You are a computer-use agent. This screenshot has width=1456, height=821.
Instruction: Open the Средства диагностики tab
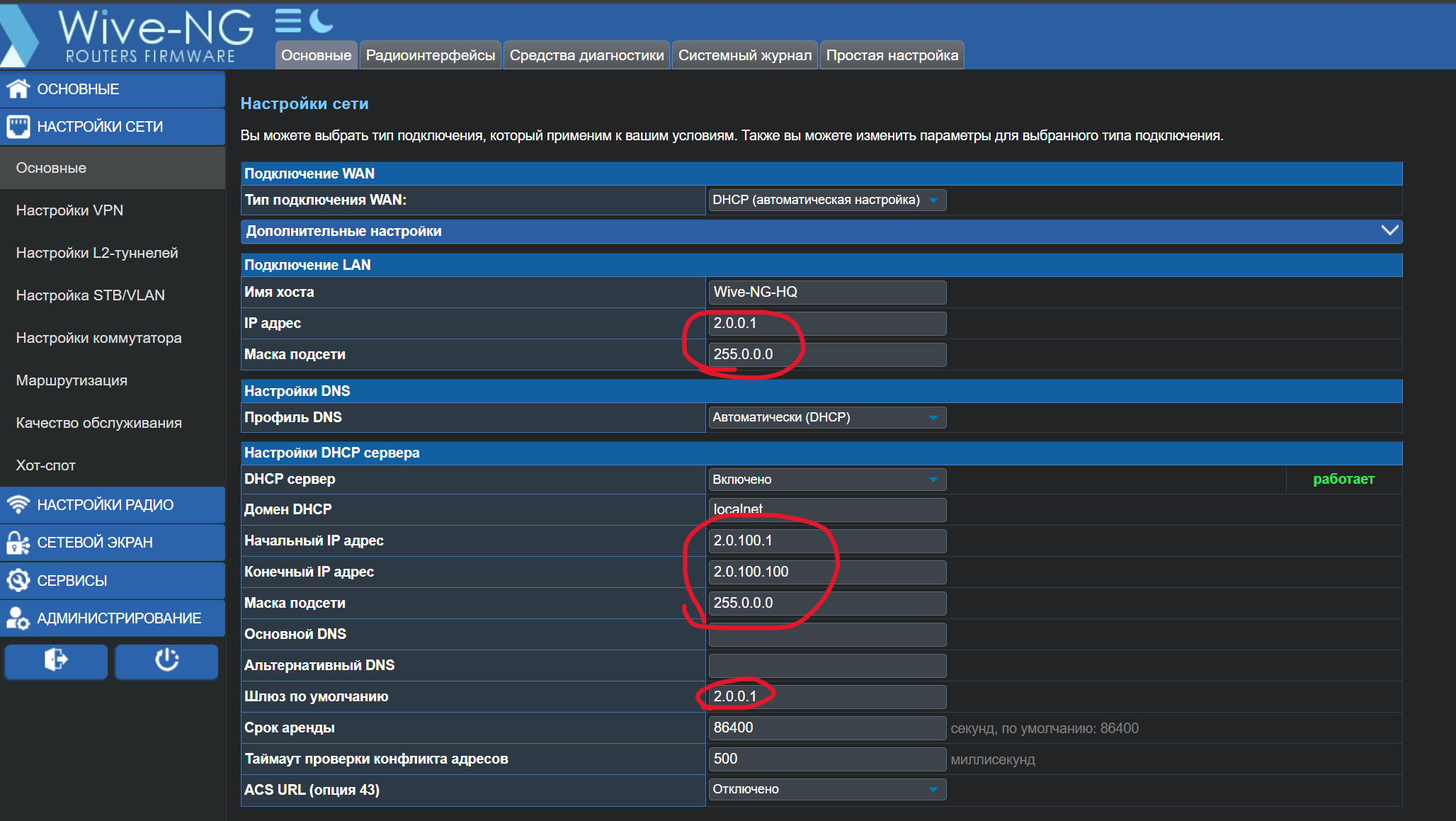pyautogui.click(x=587, y=55)
